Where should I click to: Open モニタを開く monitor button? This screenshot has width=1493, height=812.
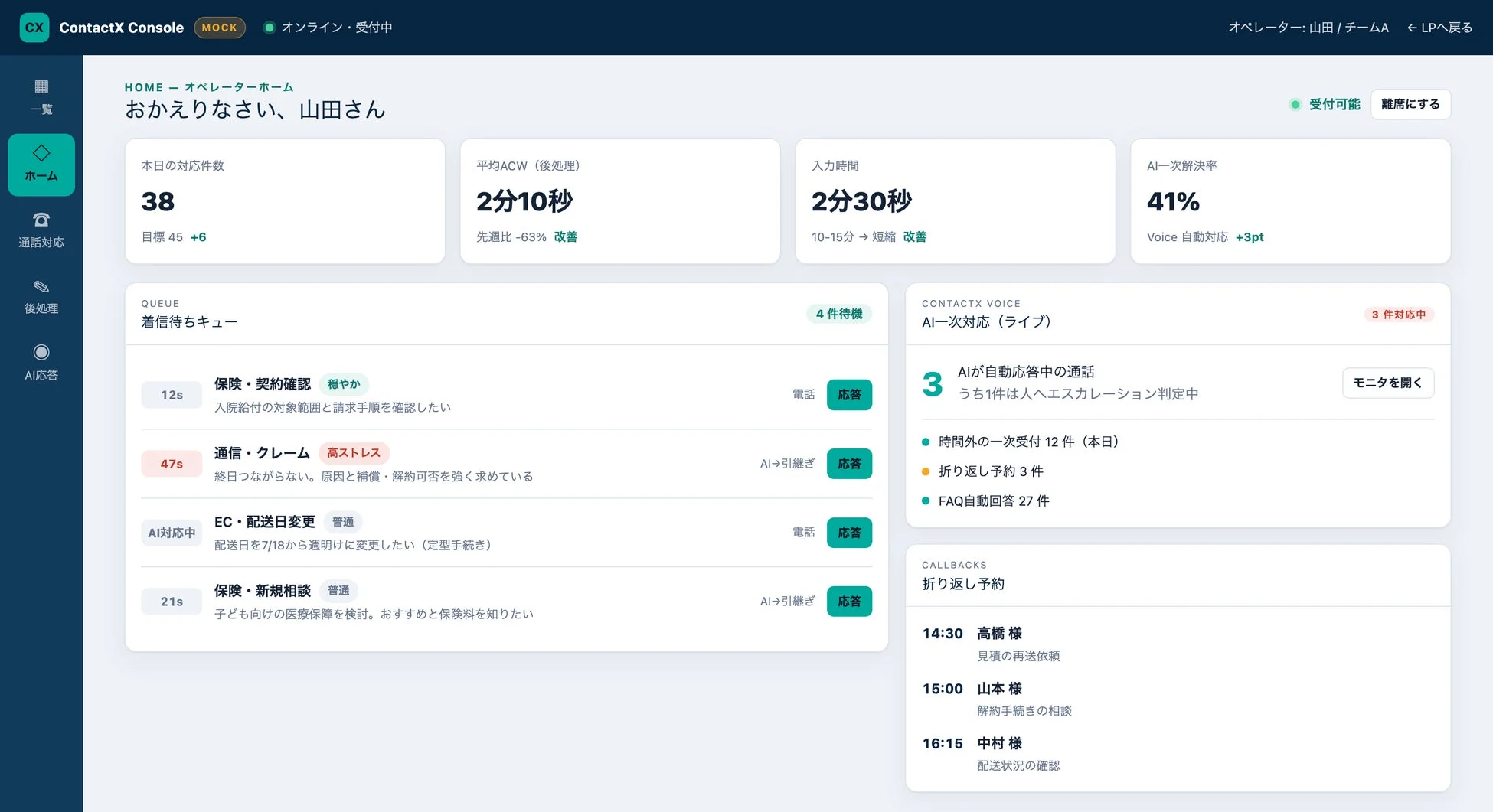pos(1387,383)
